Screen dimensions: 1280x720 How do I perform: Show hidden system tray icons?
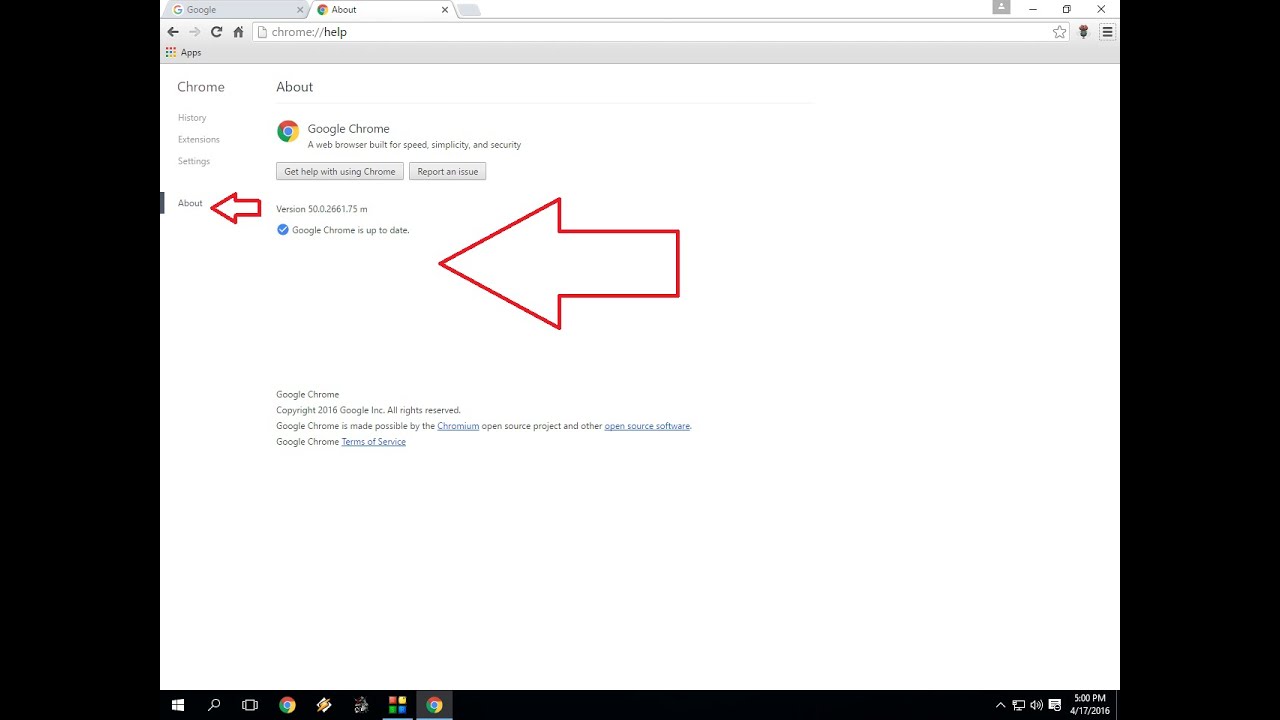pos(1000,705)
